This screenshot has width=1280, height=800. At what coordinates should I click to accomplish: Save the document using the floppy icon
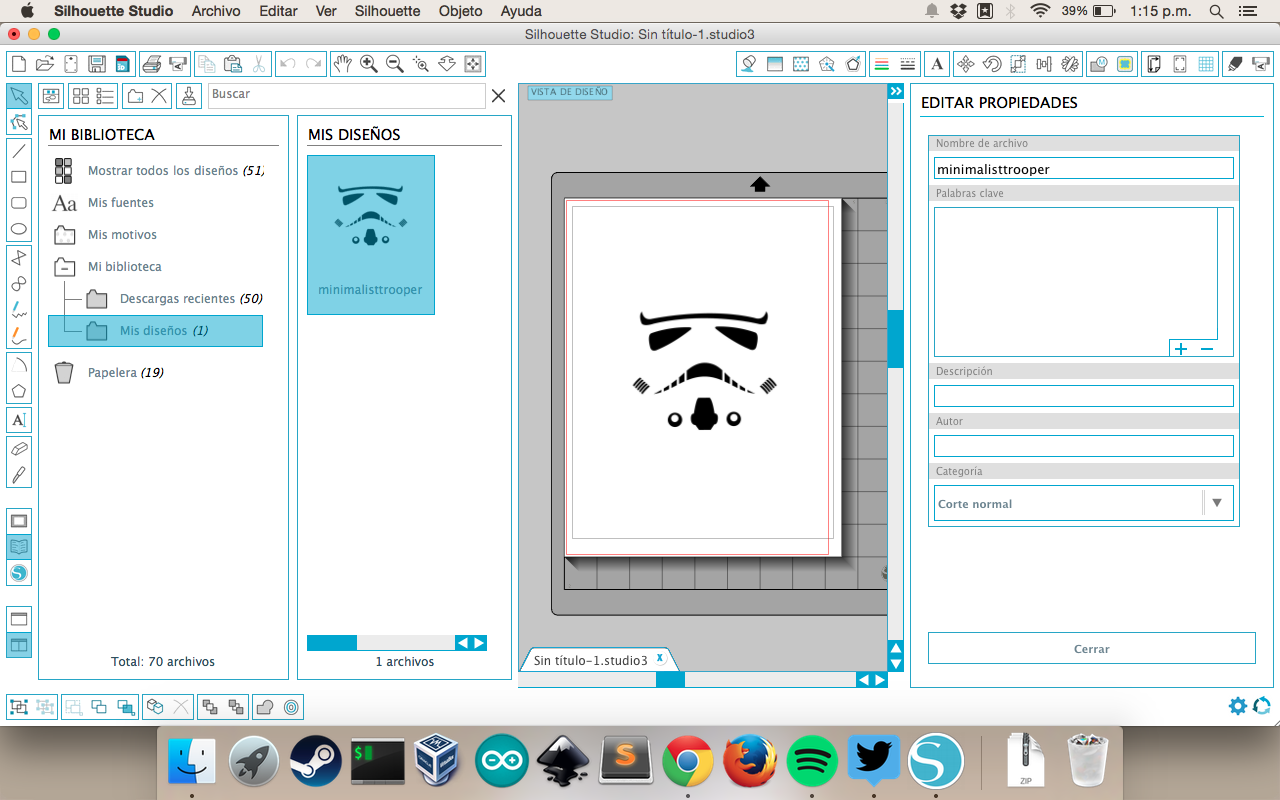(x=97, y=64)
